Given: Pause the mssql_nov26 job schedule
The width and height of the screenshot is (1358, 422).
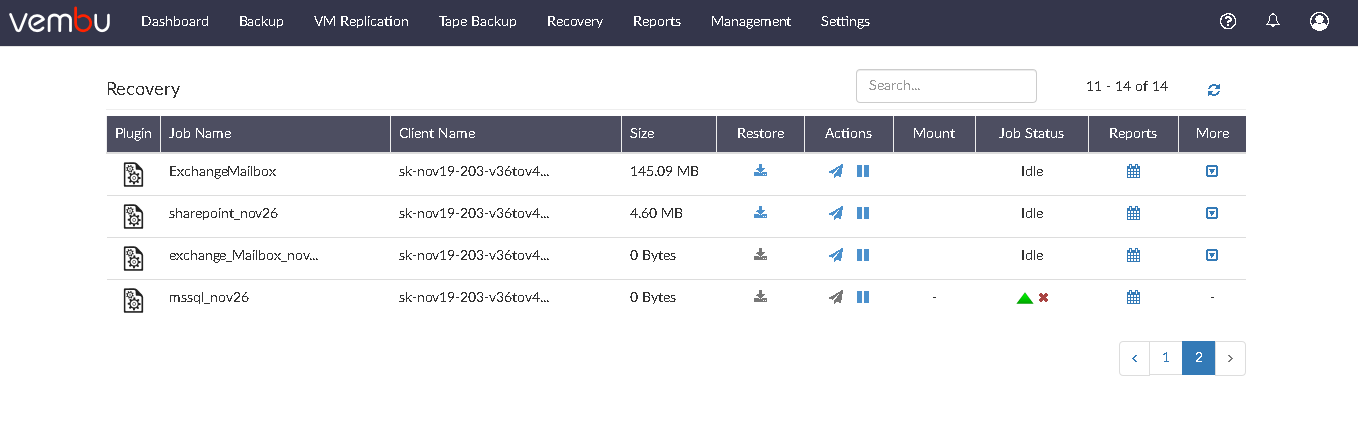Looking at the screenshot, I should click(x=863, y=297).
